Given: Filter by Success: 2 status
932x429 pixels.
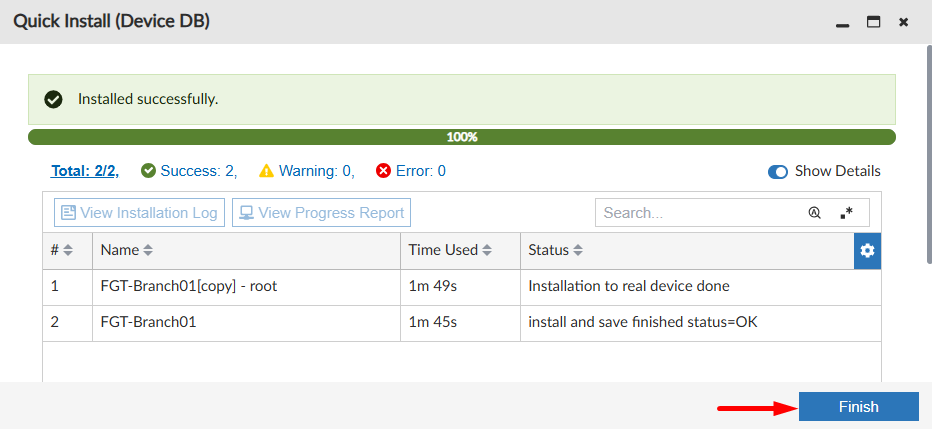Looking at the screenshot, I should tap(199, 171).
